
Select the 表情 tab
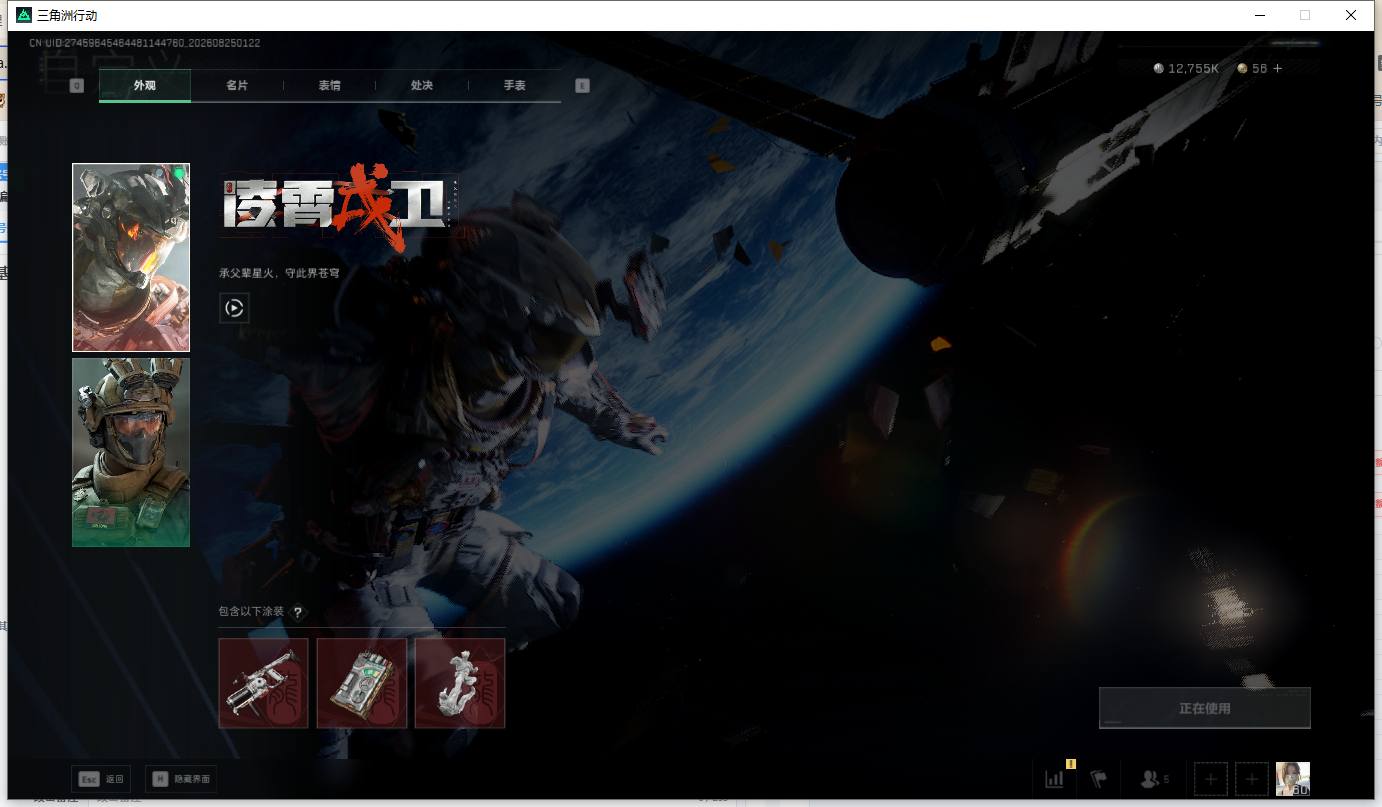(x=329, y=86)
